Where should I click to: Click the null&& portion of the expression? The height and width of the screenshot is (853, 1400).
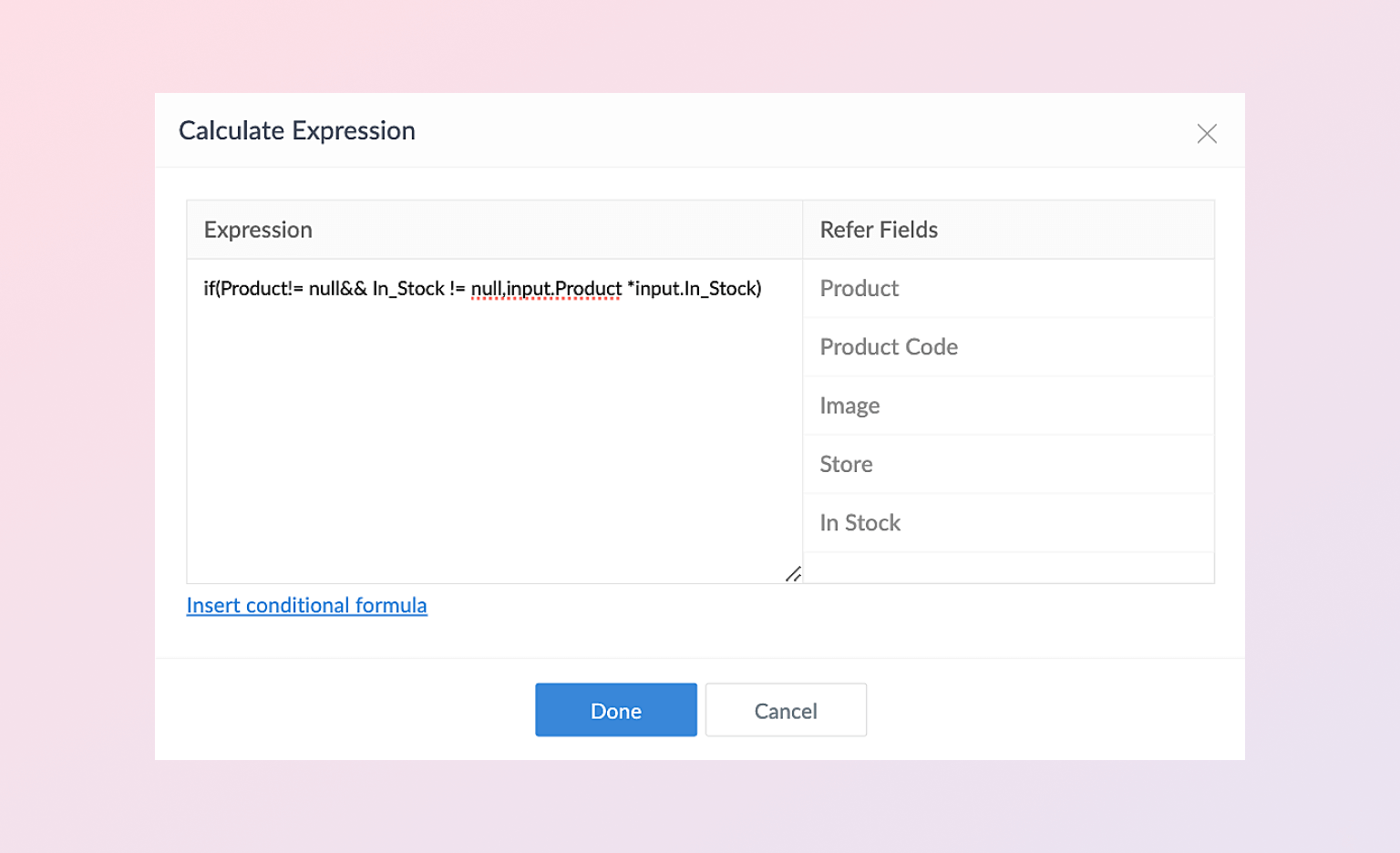(337, 289)
